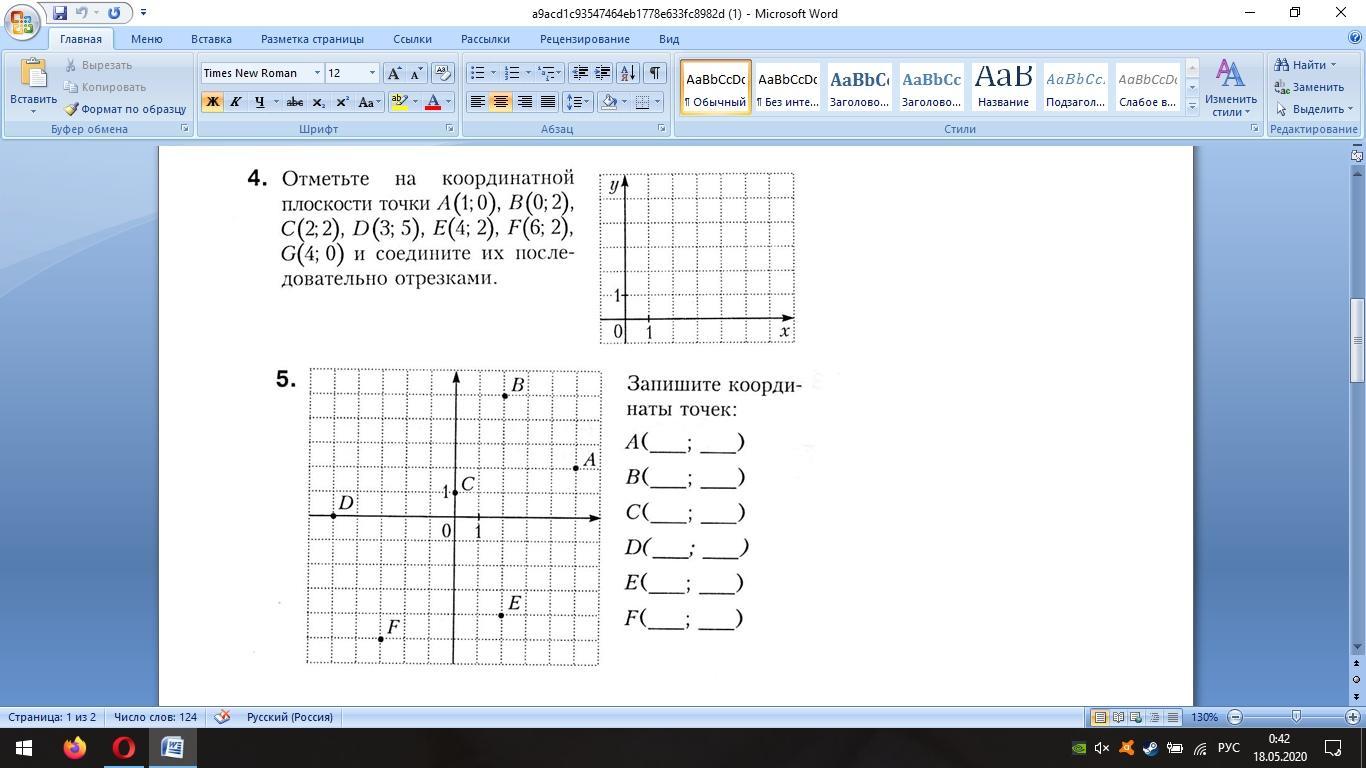The width and height of the screenshot is (1366, 768).
Task: Justify text alignment
Action: pyautogui.click(x=548, y=102)
